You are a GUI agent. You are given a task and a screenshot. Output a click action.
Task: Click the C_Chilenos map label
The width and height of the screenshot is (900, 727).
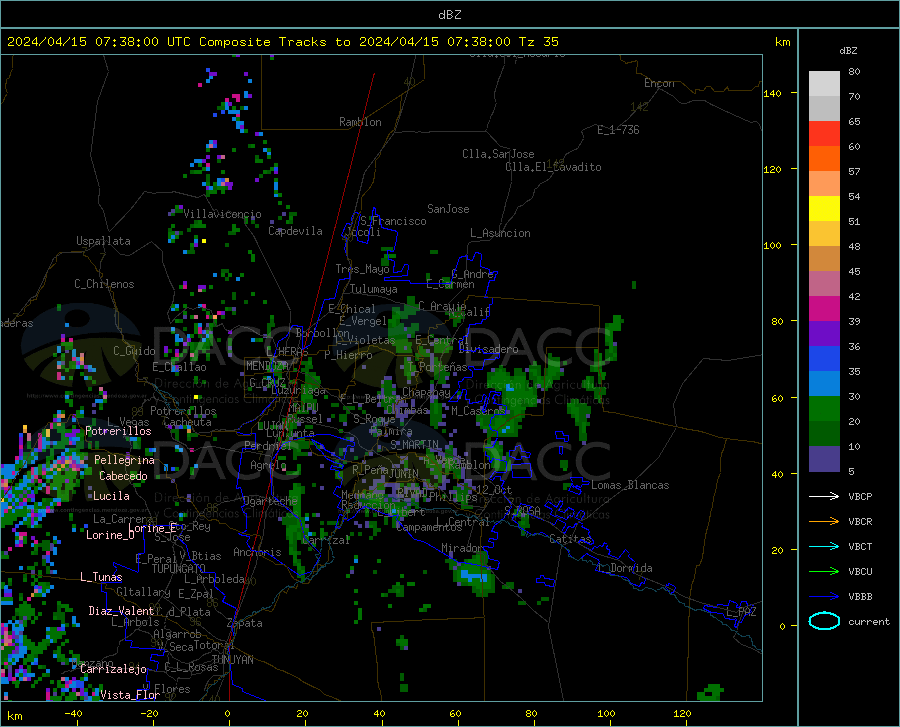point(104,284)
